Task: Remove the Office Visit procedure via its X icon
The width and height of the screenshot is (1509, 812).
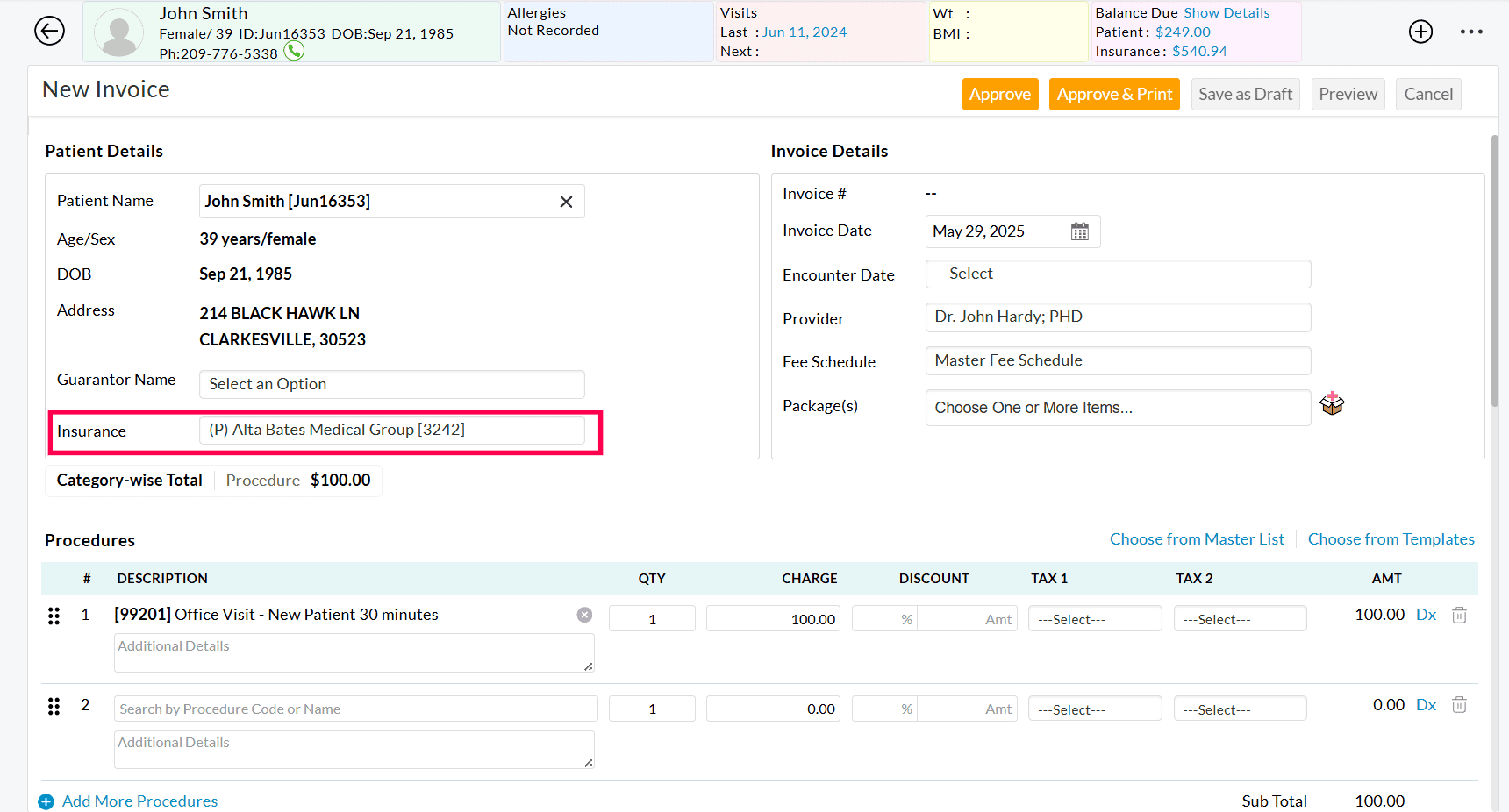Action: pyautogui.click(x=584, y=615)
